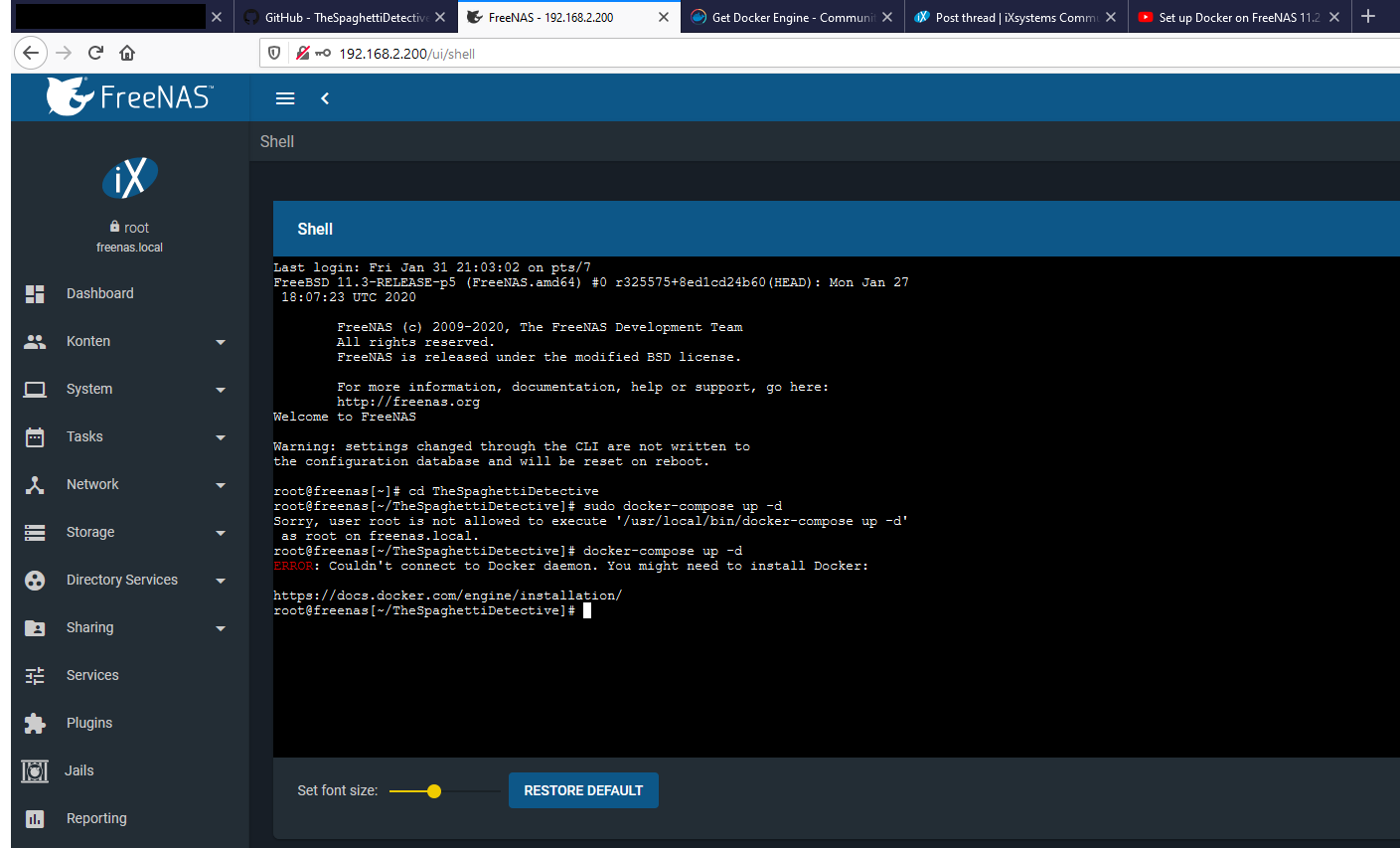This screenshot has height=848, width=1400.
Task: Click the red ERROR text in terminal
Action: [x=293, y=566]
